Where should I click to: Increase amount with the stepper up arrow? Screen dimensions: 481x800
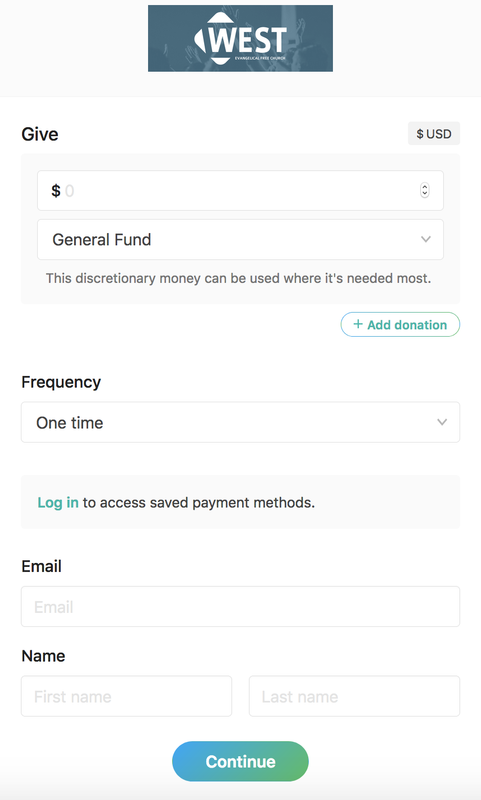click(x=424, y=187)
